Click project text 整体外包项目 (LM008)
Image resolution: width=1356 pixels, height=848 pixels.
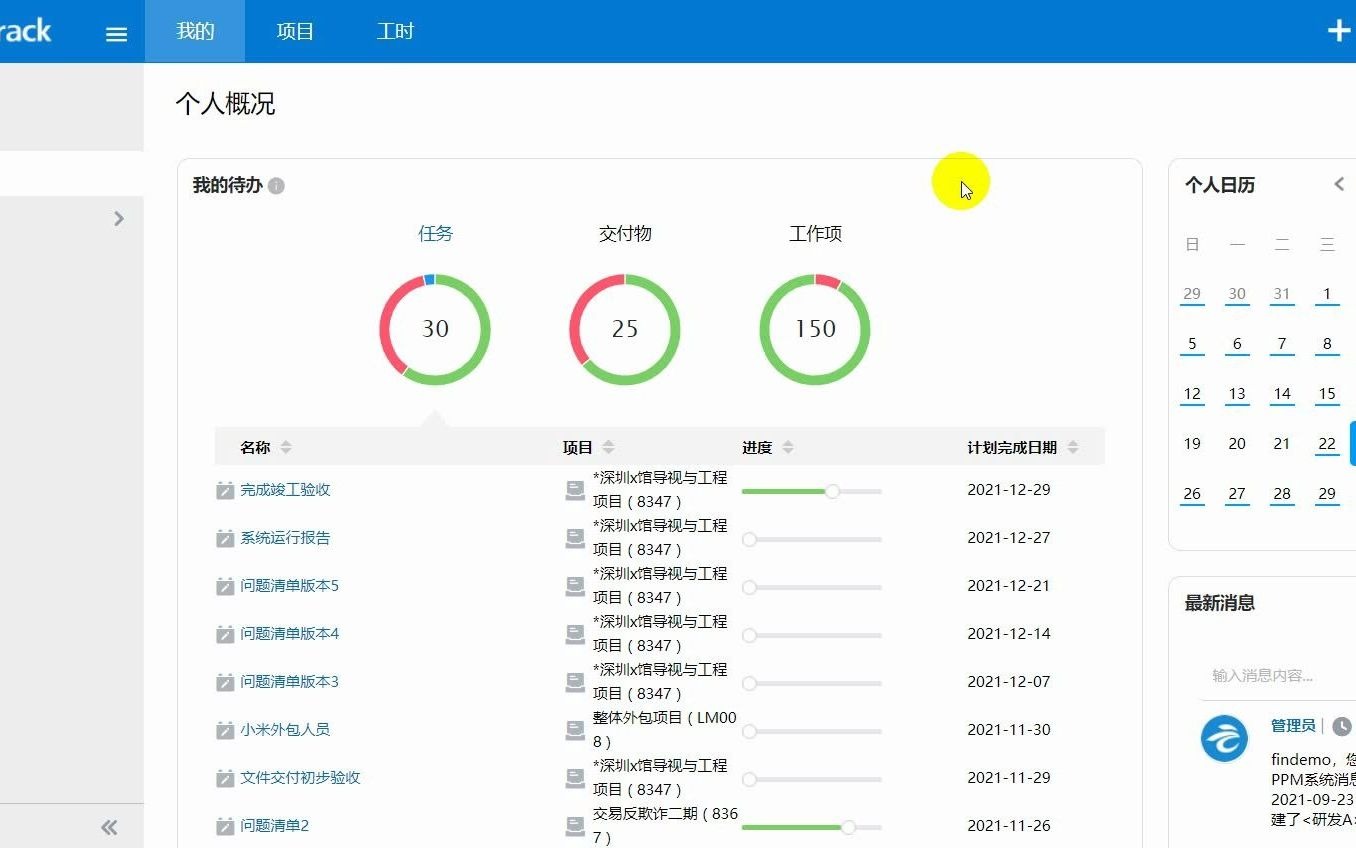click(665, 730)
